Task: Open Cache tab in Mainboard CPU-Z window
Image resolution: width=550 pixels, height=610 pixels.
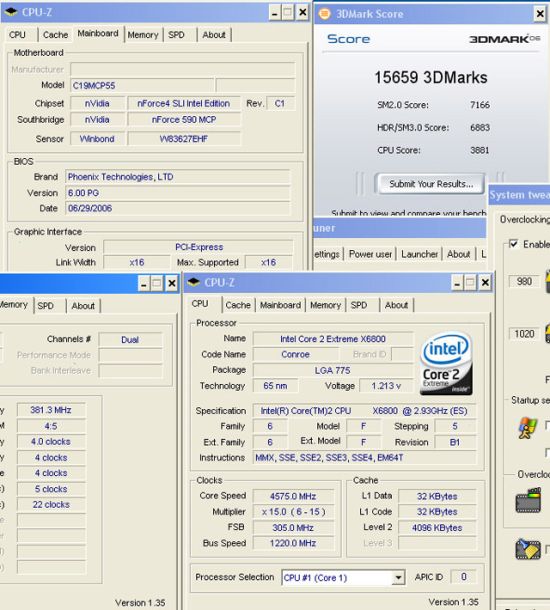Action: click(55, 35)
